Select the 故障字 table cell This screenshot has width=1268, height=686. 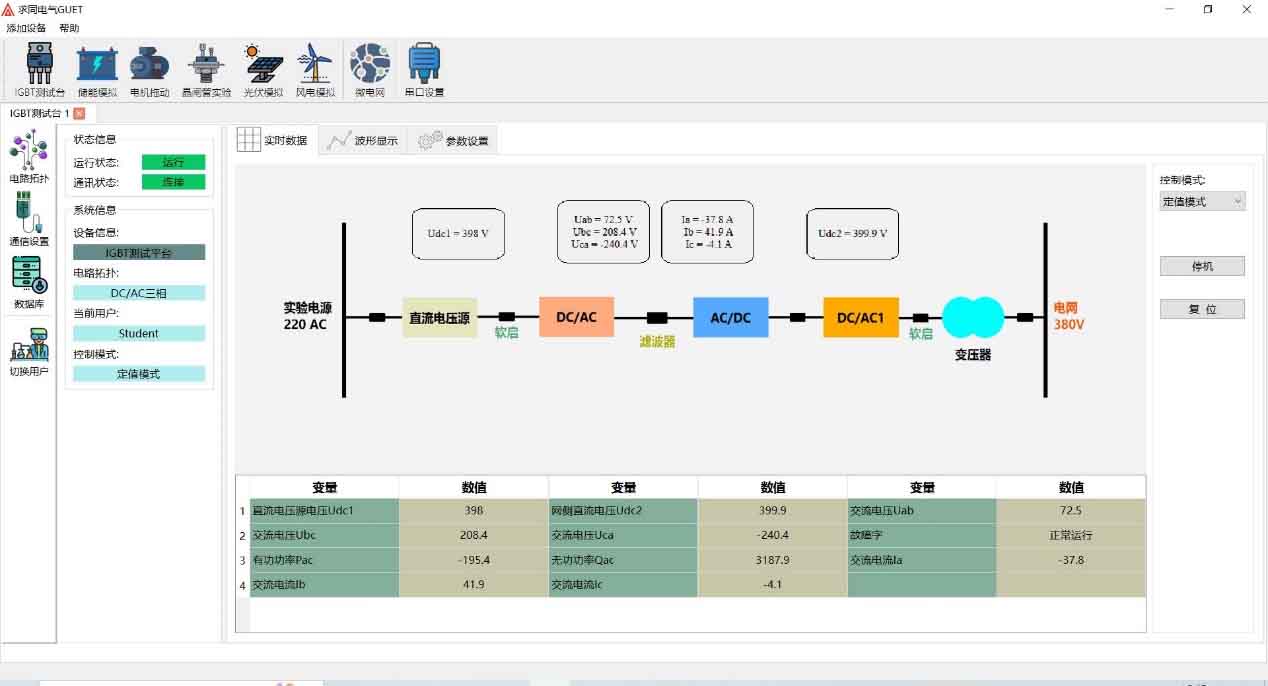[922, 535]
